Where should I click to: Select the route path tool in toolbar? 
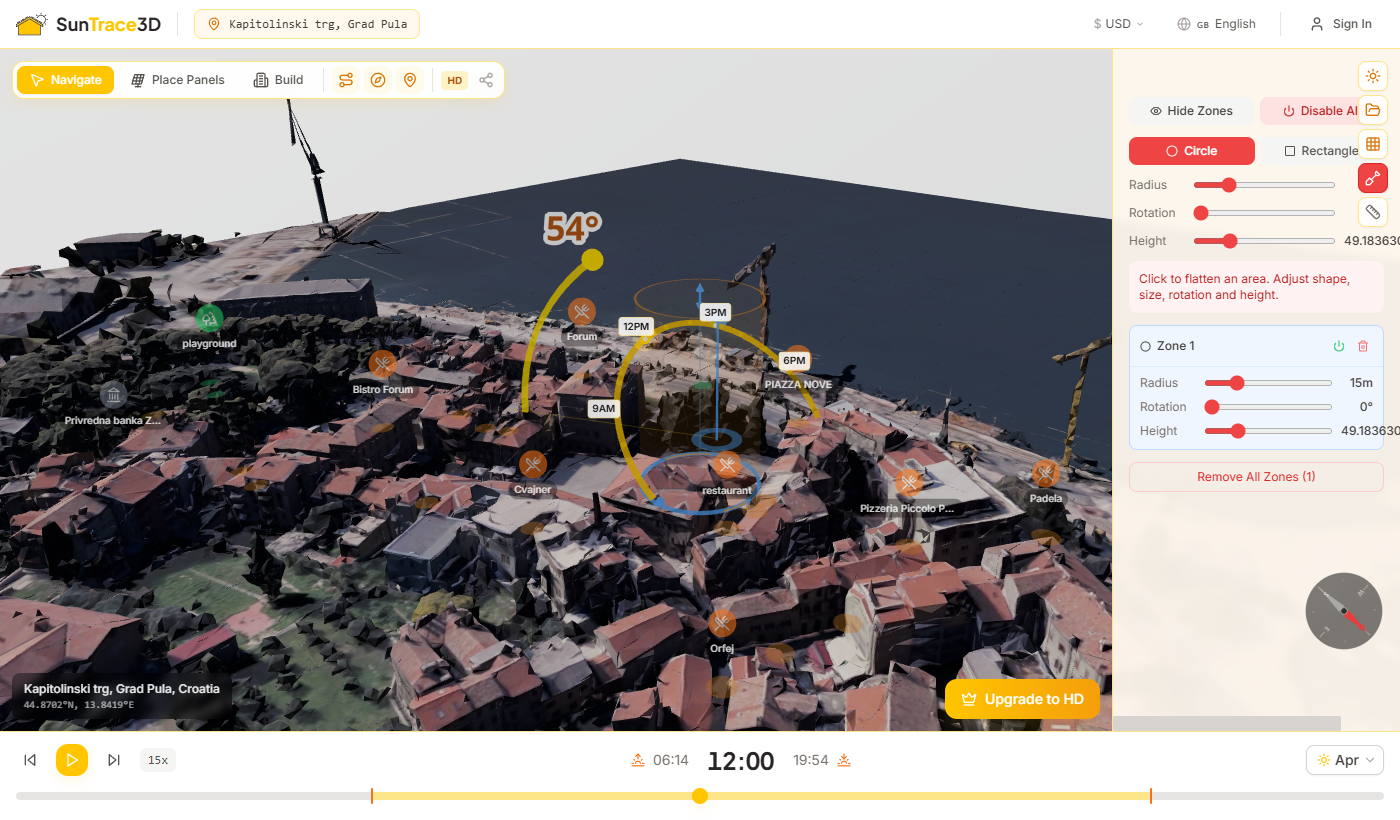click(345, 79)
